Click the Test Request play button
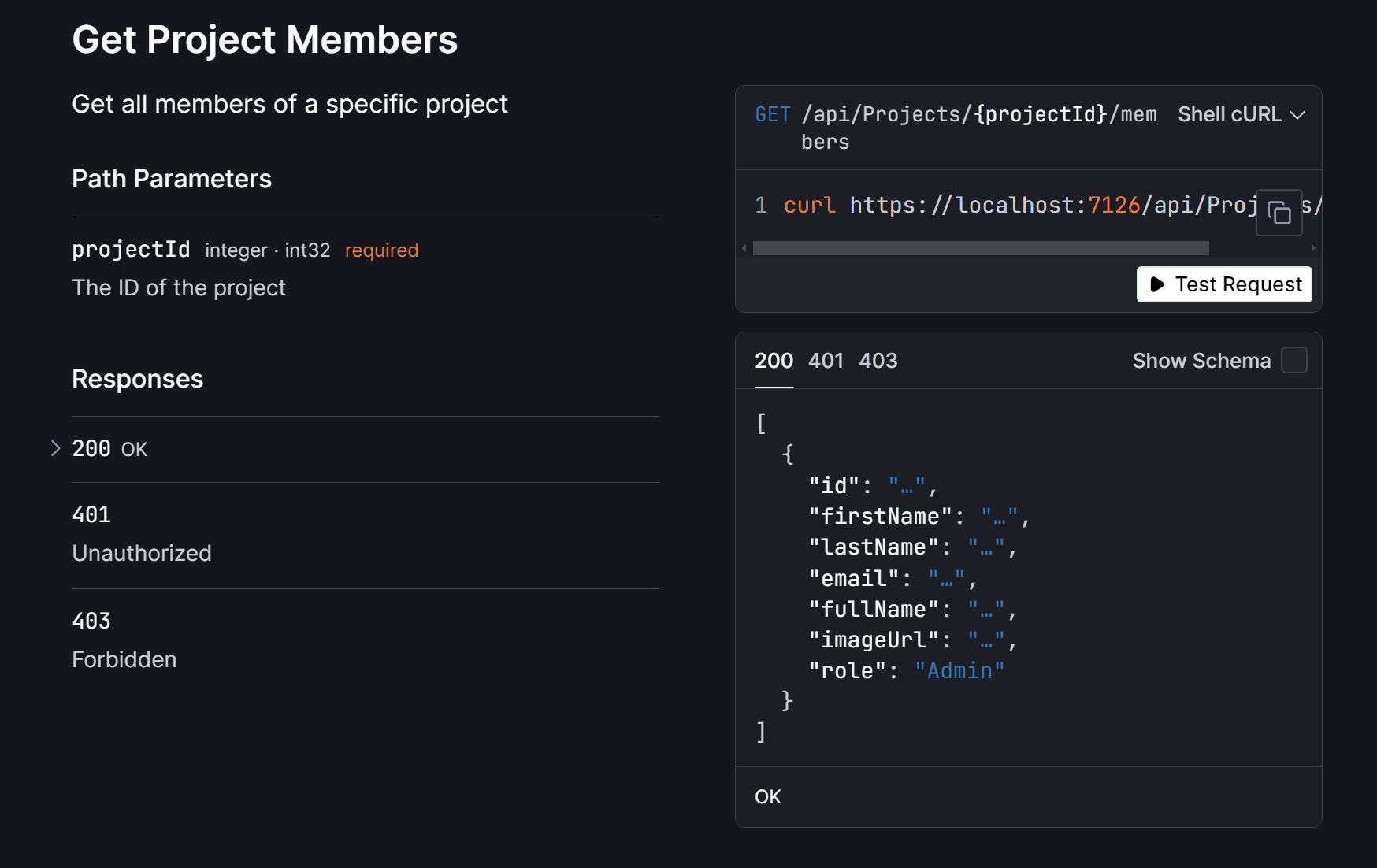 coord(1224,284)
